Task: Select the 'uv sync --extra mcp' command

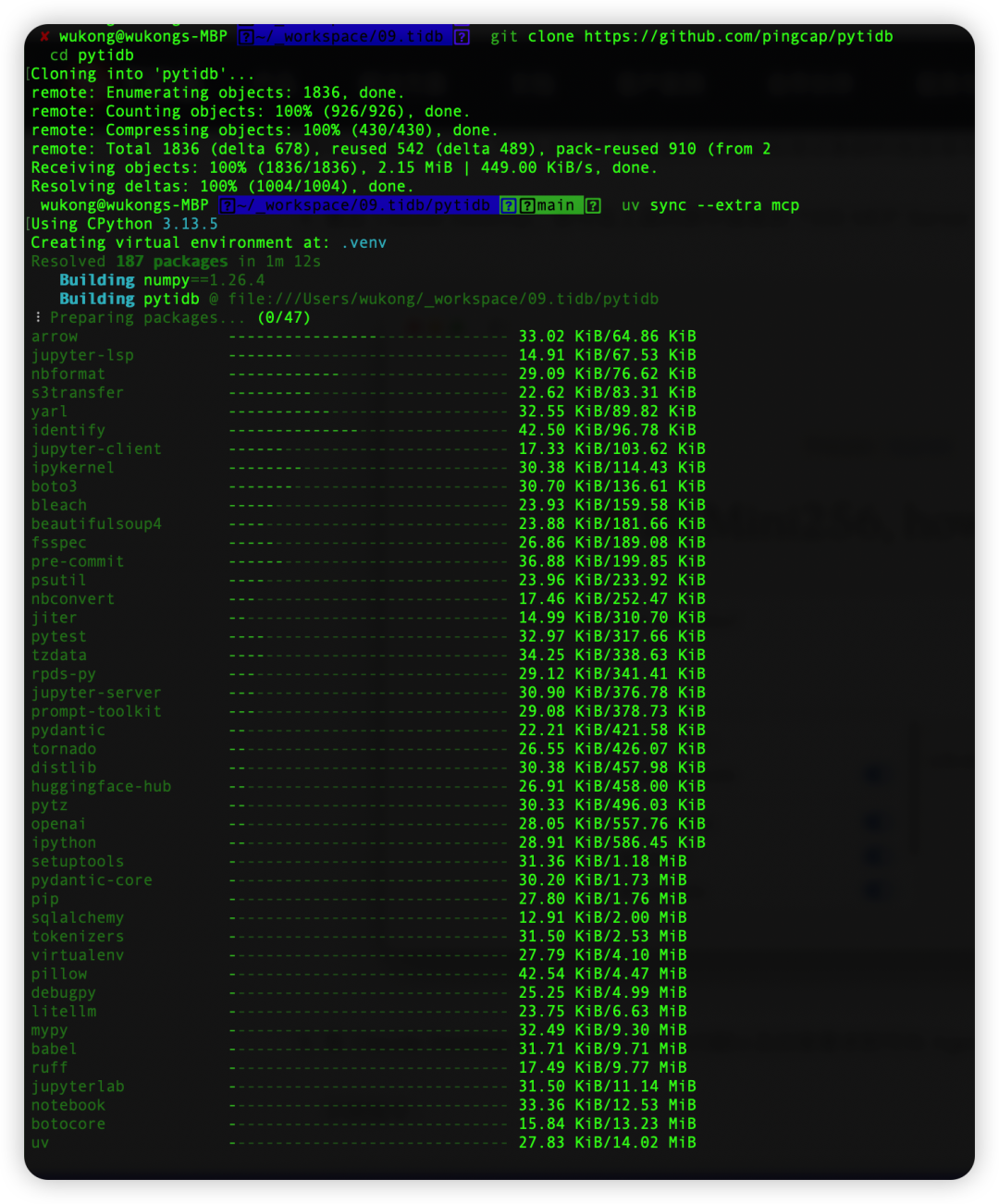Action: click(709, 205)
